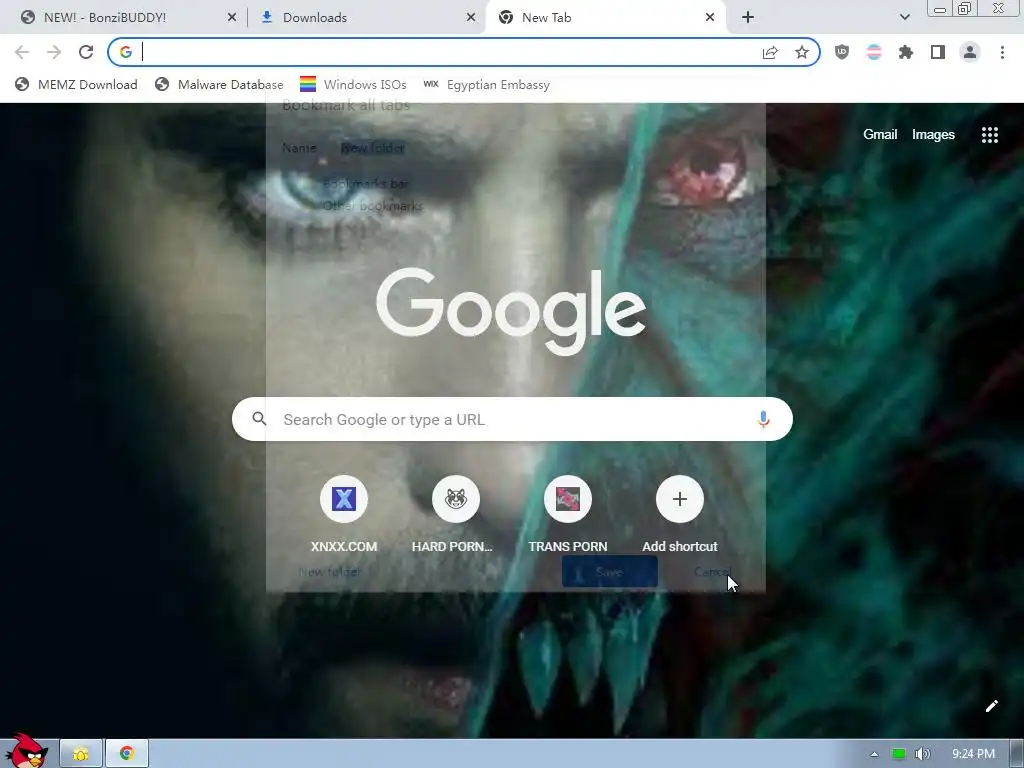Open the MEMZ Download bookmark
This screenshot has height=768, width=1024.
pyautogui.click(x=76, y=84)
